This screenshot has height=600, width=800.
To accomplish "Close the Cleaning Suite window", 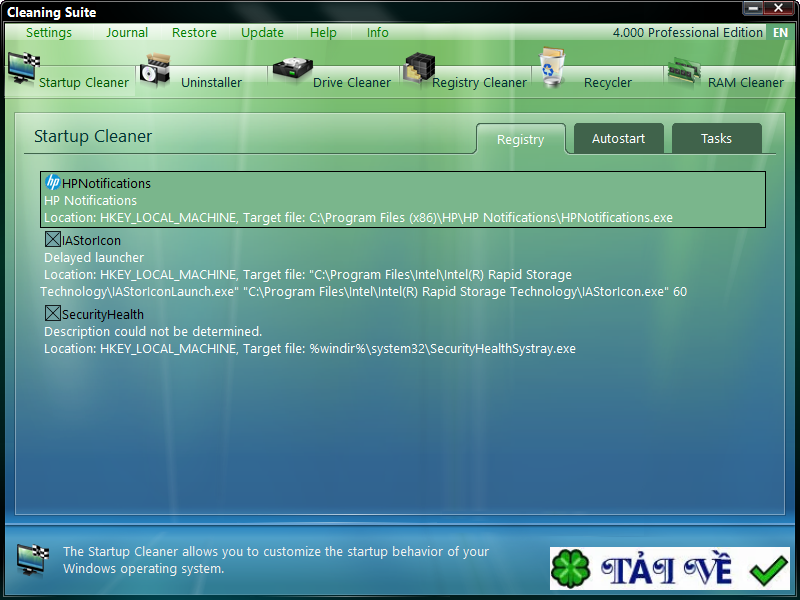I will coord(779,8).
